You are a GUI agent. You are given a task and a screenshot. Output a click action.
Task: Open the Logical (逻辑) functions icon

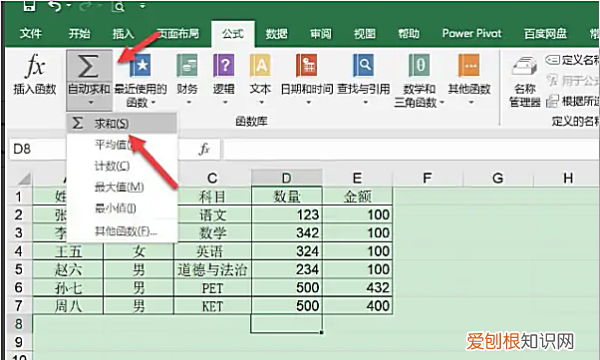[x=223, y=65]
